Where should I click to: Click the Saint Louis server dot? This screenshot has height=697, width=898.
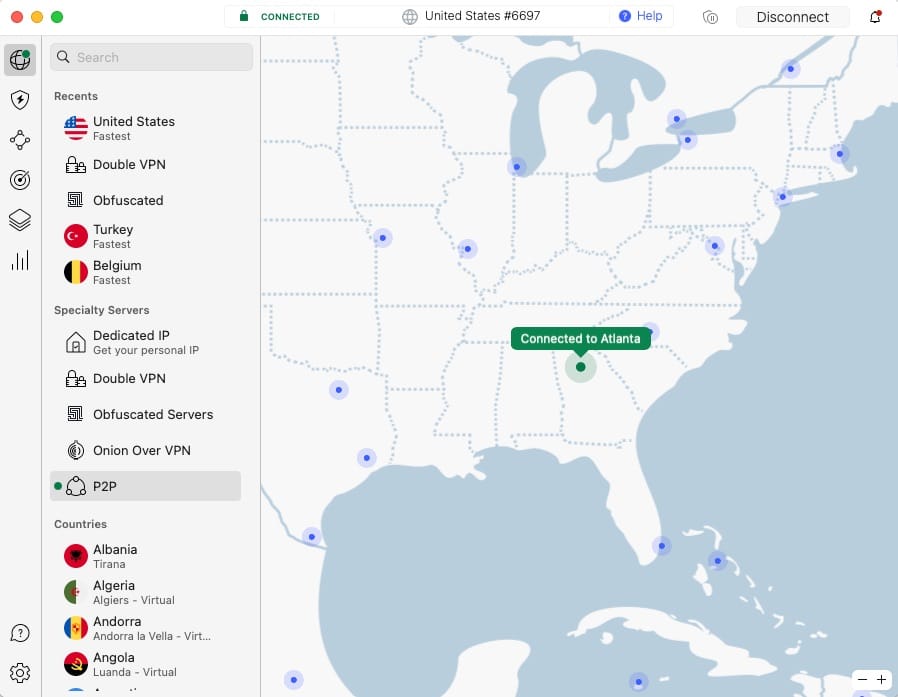pyautogui.click(x=468, y=249)
